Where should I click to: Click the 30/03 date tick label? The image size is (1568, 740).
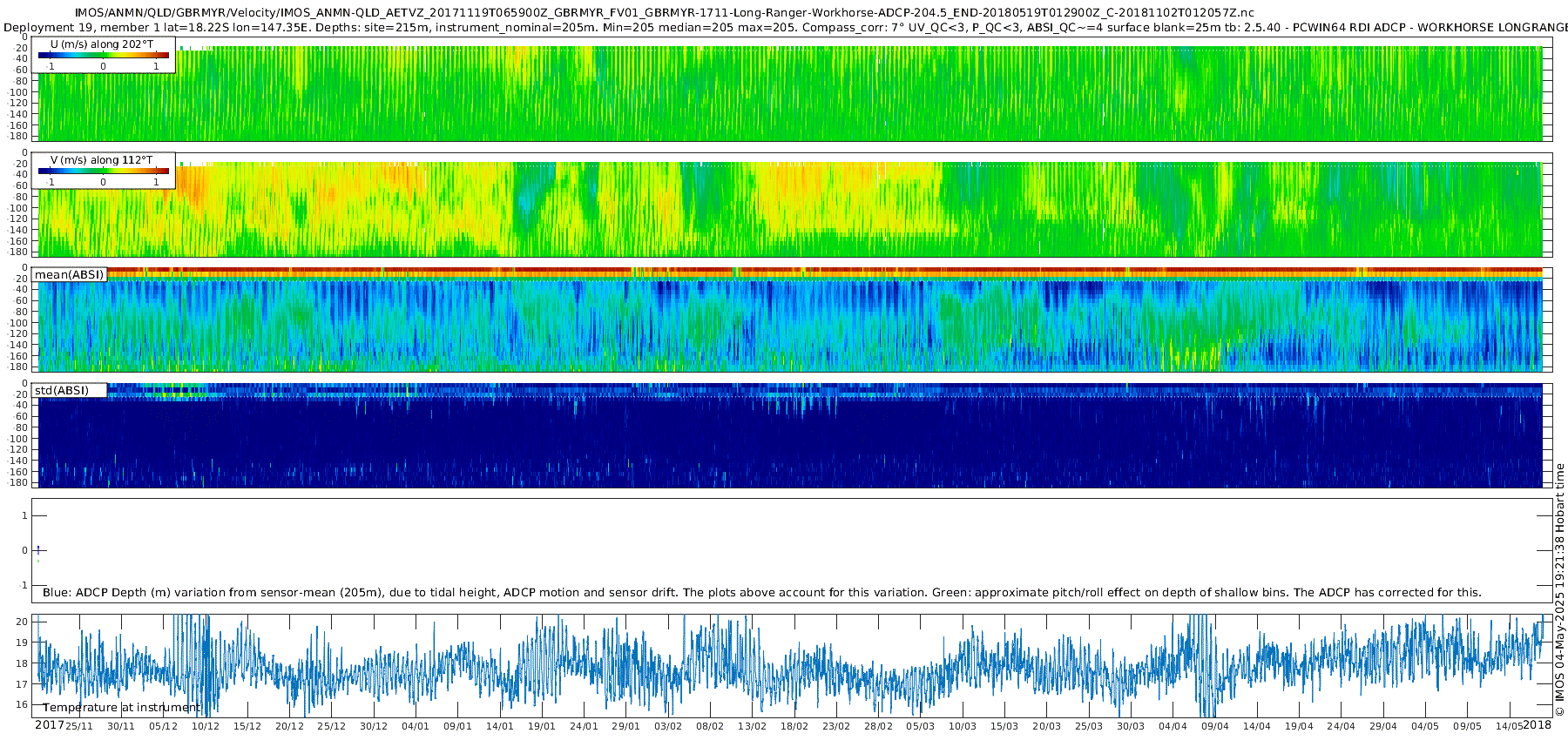click(x=1131, y=726)
